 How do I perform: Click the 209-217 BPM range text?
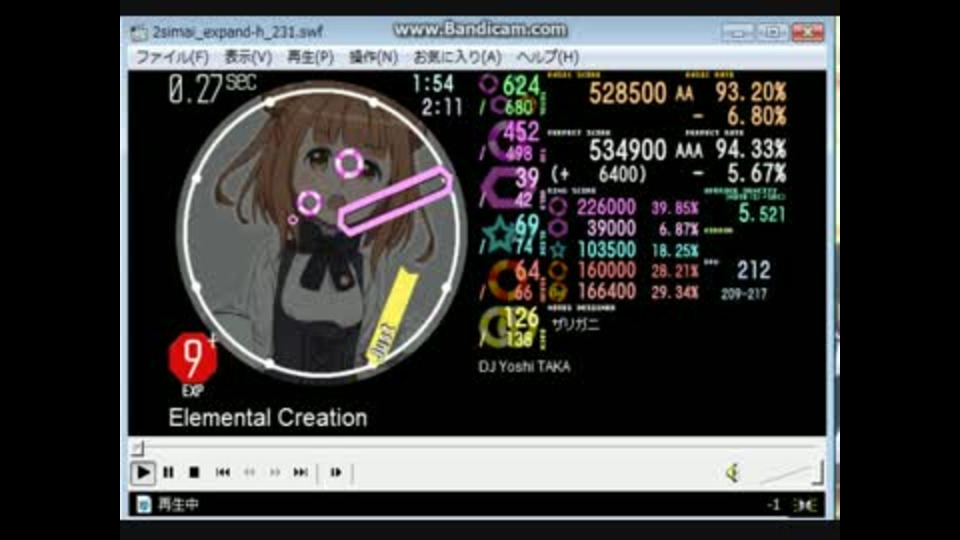pyautogui.click(x=743, y=294)
